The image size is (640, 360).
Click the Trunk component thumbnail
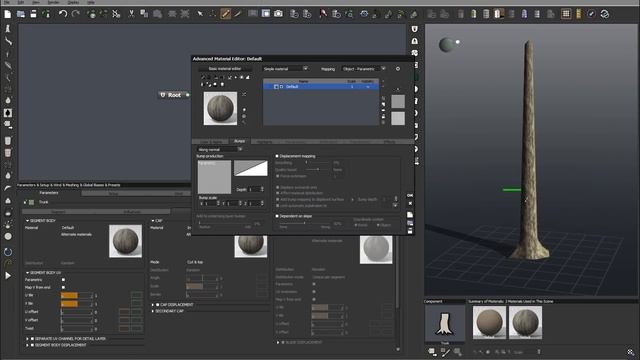pos(445,323)
